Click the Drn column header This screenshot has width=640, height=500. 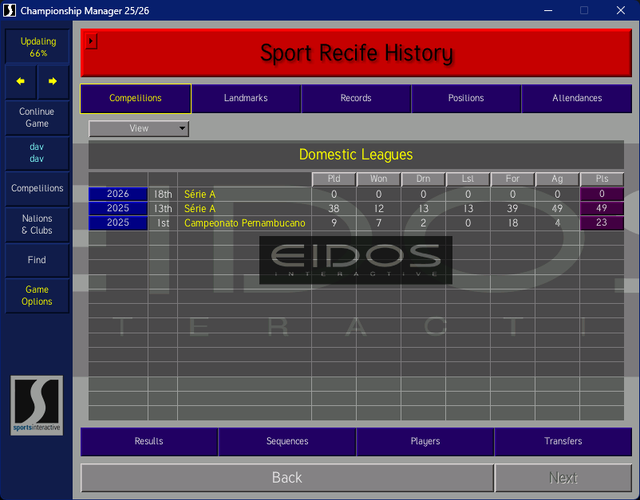click(423, 179)
